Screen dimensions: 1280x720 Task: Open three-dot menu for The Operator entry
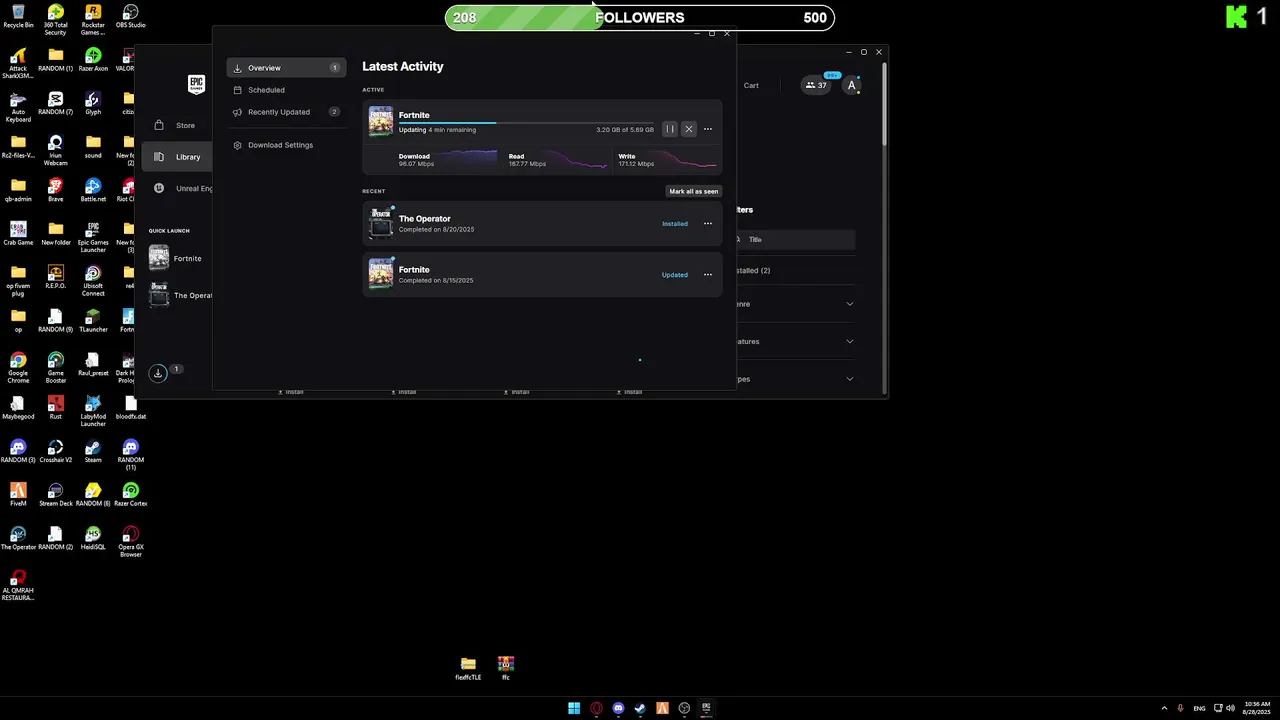(x=708, y=224)
